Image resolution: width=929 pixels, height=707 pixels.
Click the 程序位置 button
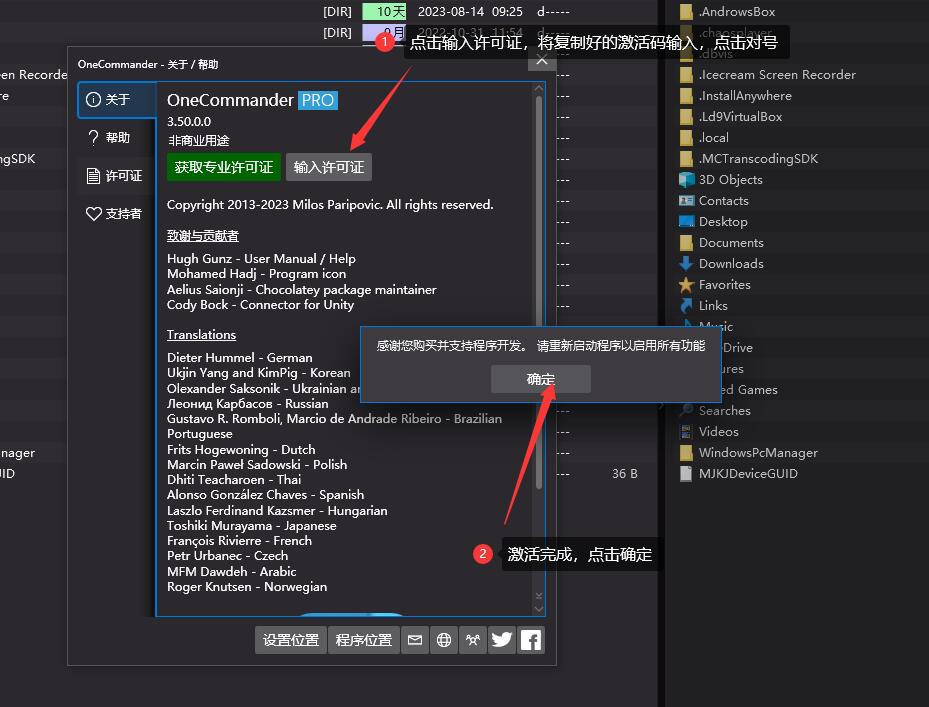pos(363,639)
